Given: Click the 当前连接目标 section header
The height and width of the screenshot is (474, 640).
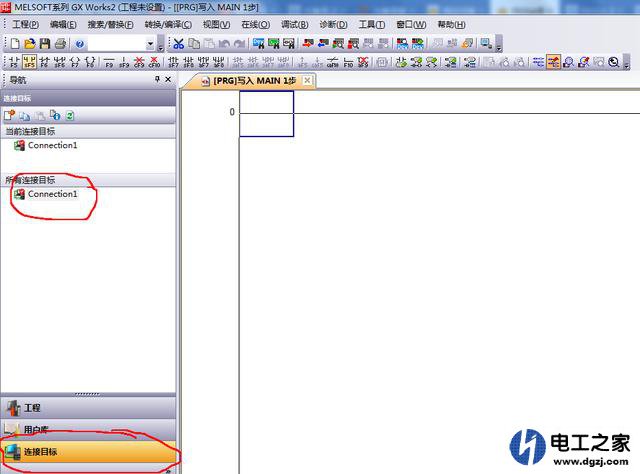Looking at the screenshot, I should (88, 131).
